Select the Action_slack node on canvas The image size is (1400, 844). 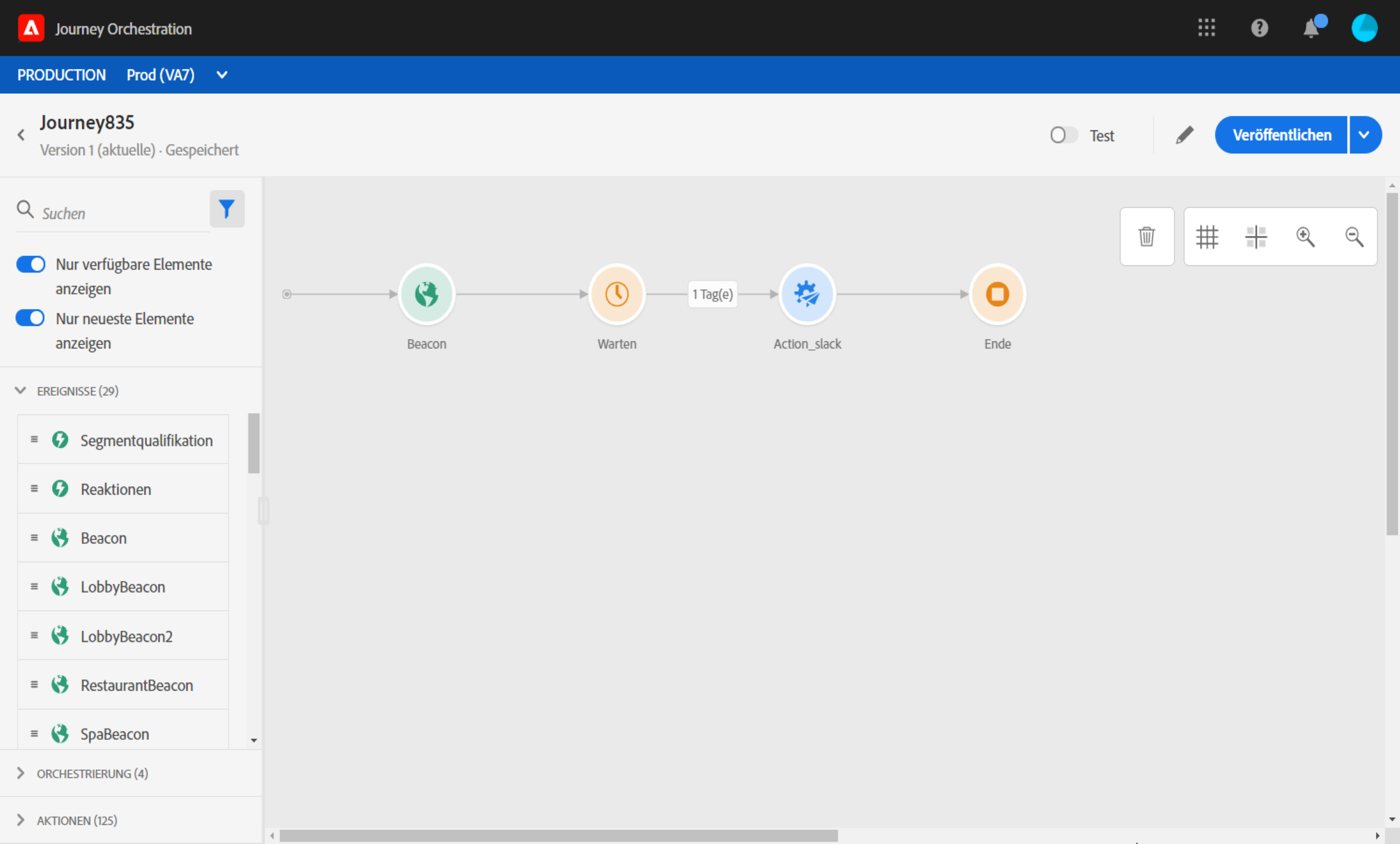pyautogui.click(x=807, y=294)
